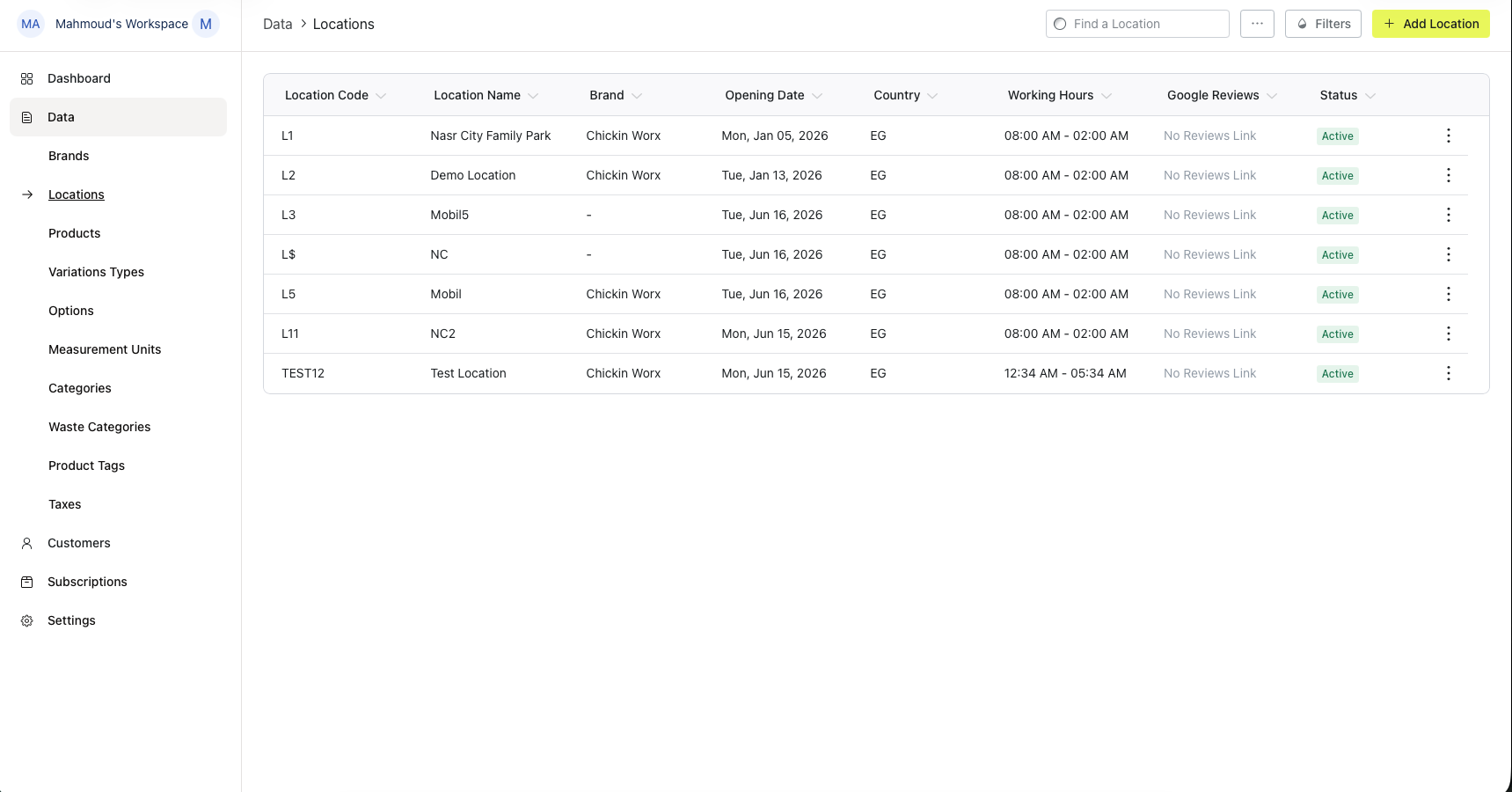Click No Reviews Link in NC2 row

(x=1209, y=334)
